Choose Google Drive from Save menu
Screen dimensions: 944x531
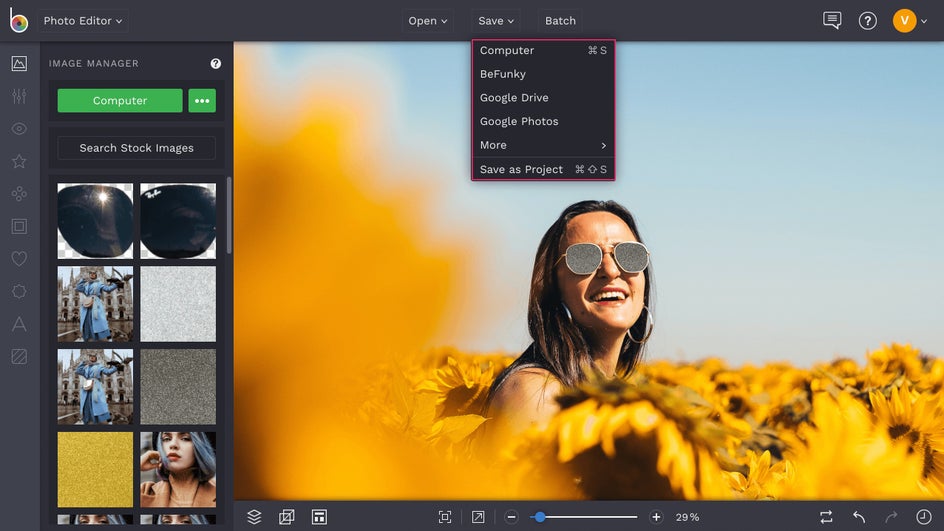click(514, 98)
